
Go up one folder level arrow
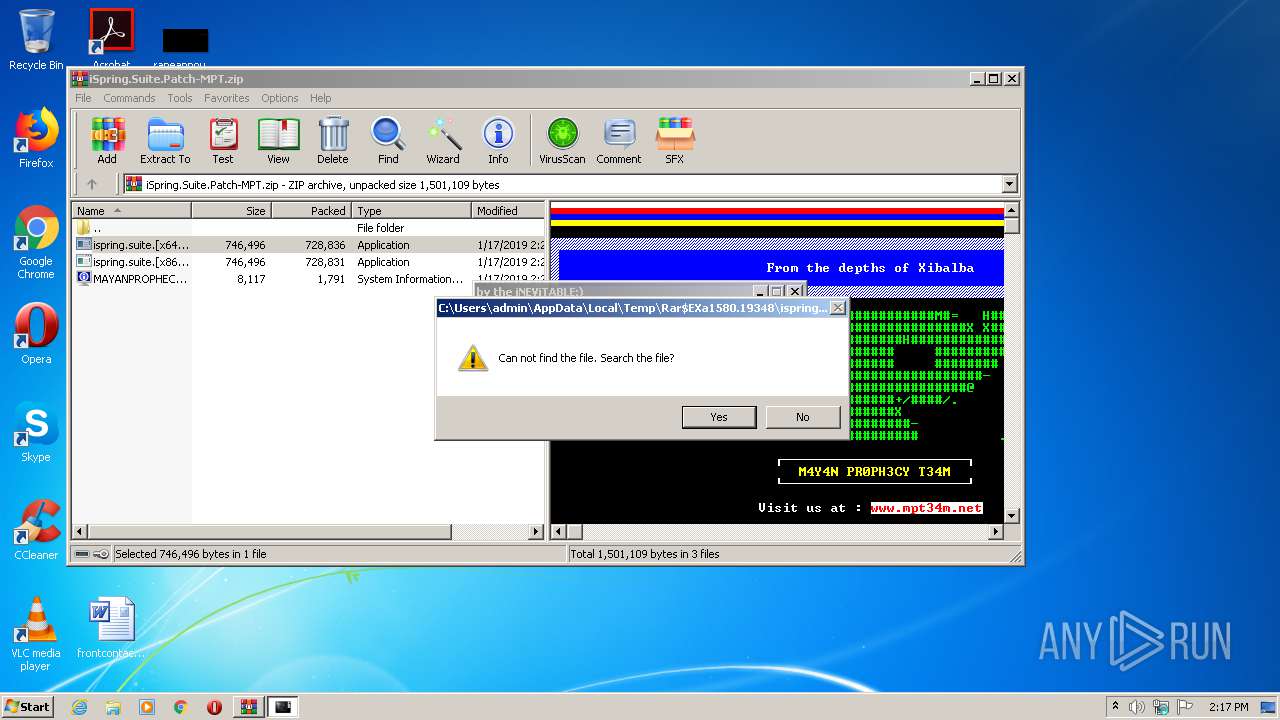coord(92,184)
